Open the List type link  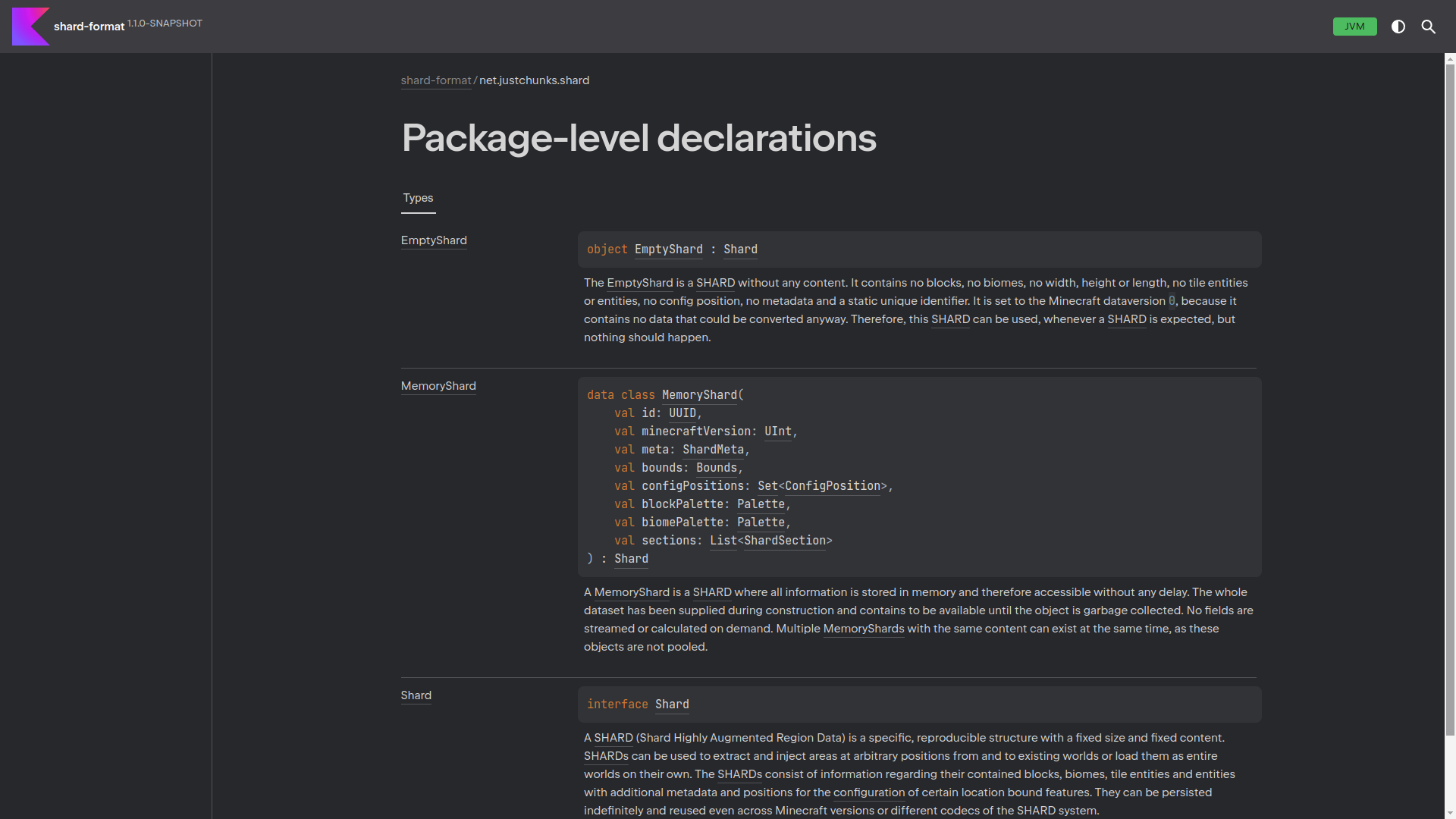[723, 541]
